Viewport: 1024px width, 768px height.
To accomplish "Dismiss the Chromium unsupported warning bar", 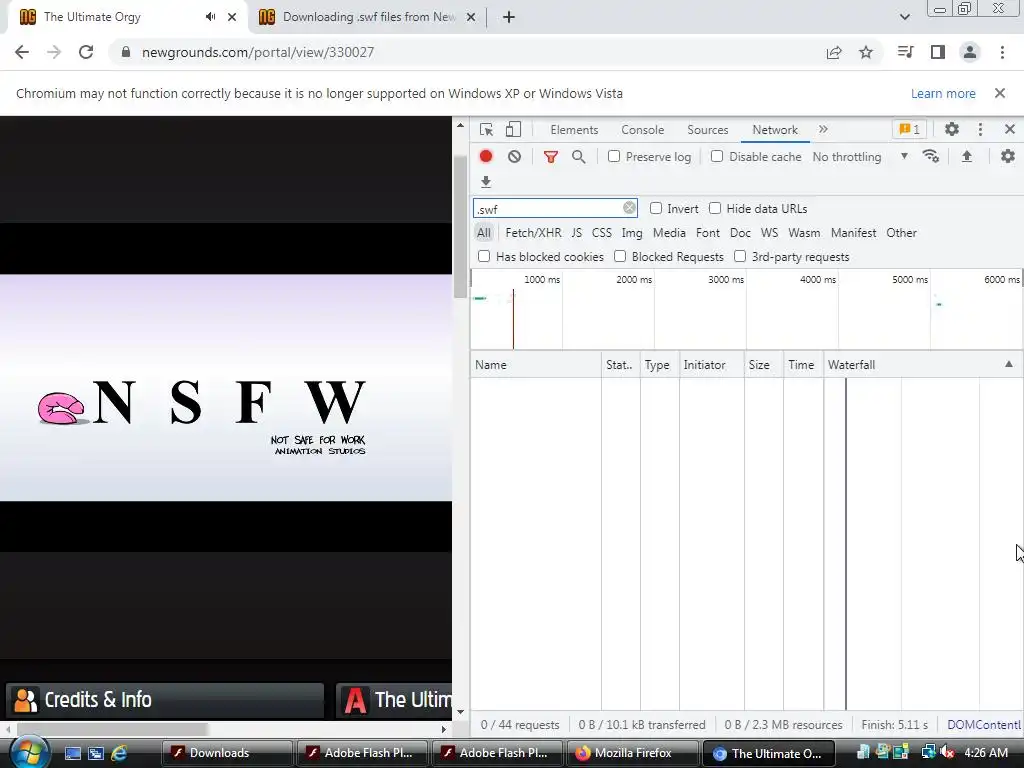I will (1000, 93).
